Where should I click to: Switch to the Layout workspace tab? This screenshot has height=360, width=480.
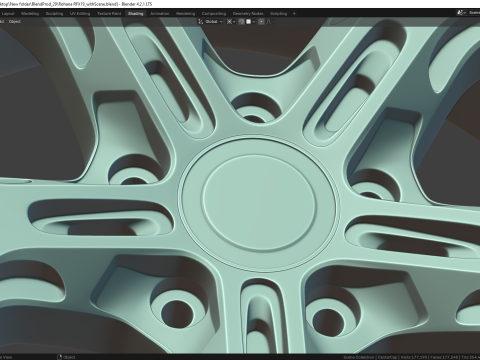(8, 14)
